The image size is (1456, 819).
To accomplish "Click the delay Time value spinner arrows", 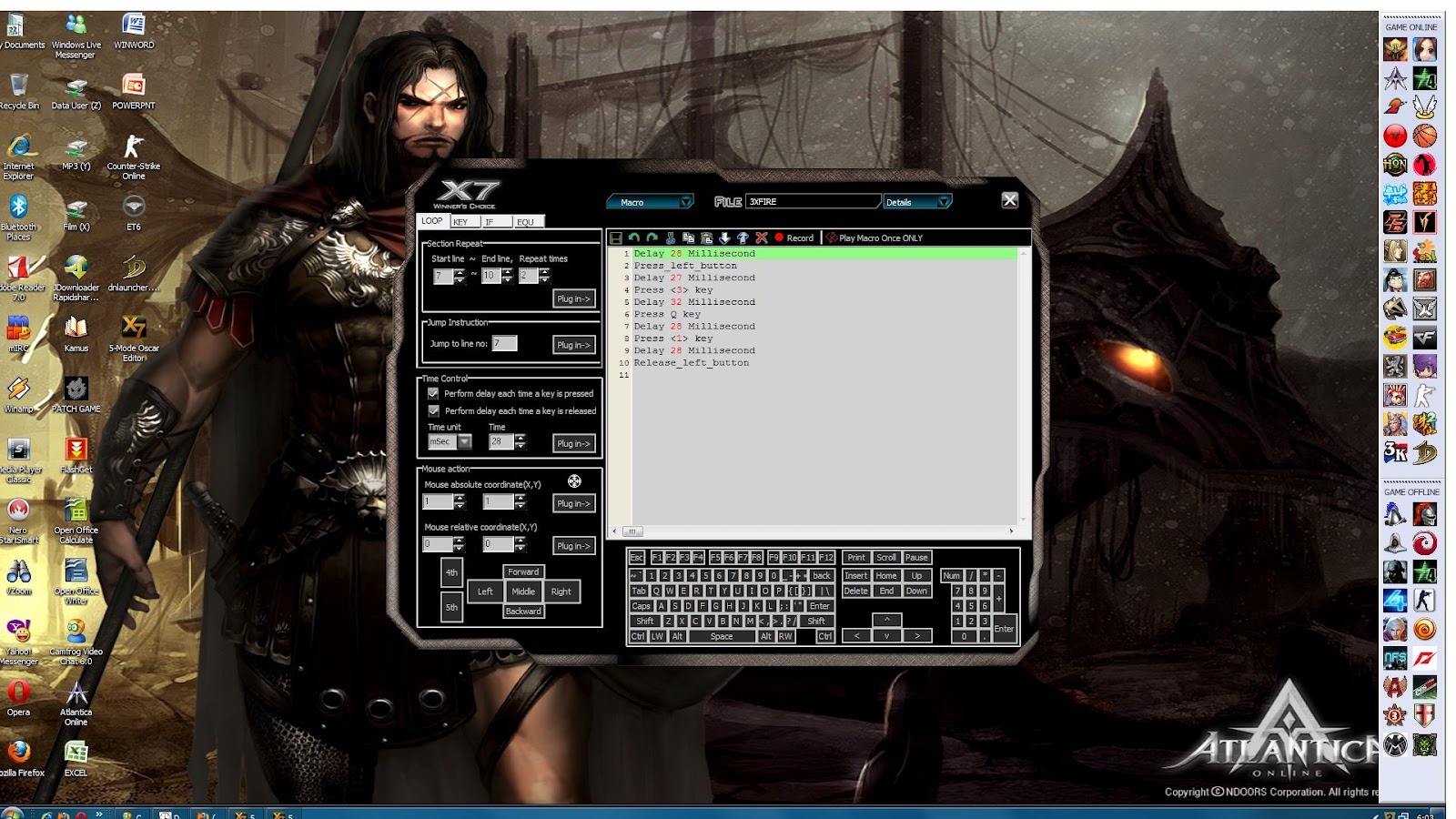I will pos(521,441).
